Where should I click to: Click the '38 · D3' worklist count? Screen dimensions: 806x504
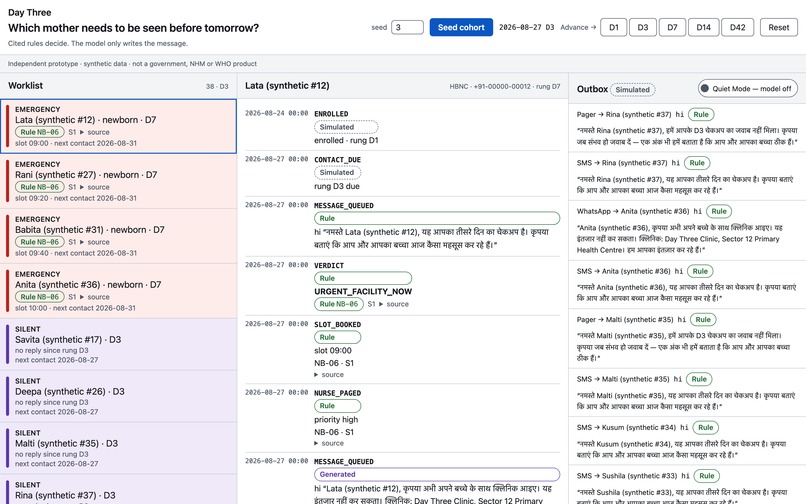coord(217,86)
